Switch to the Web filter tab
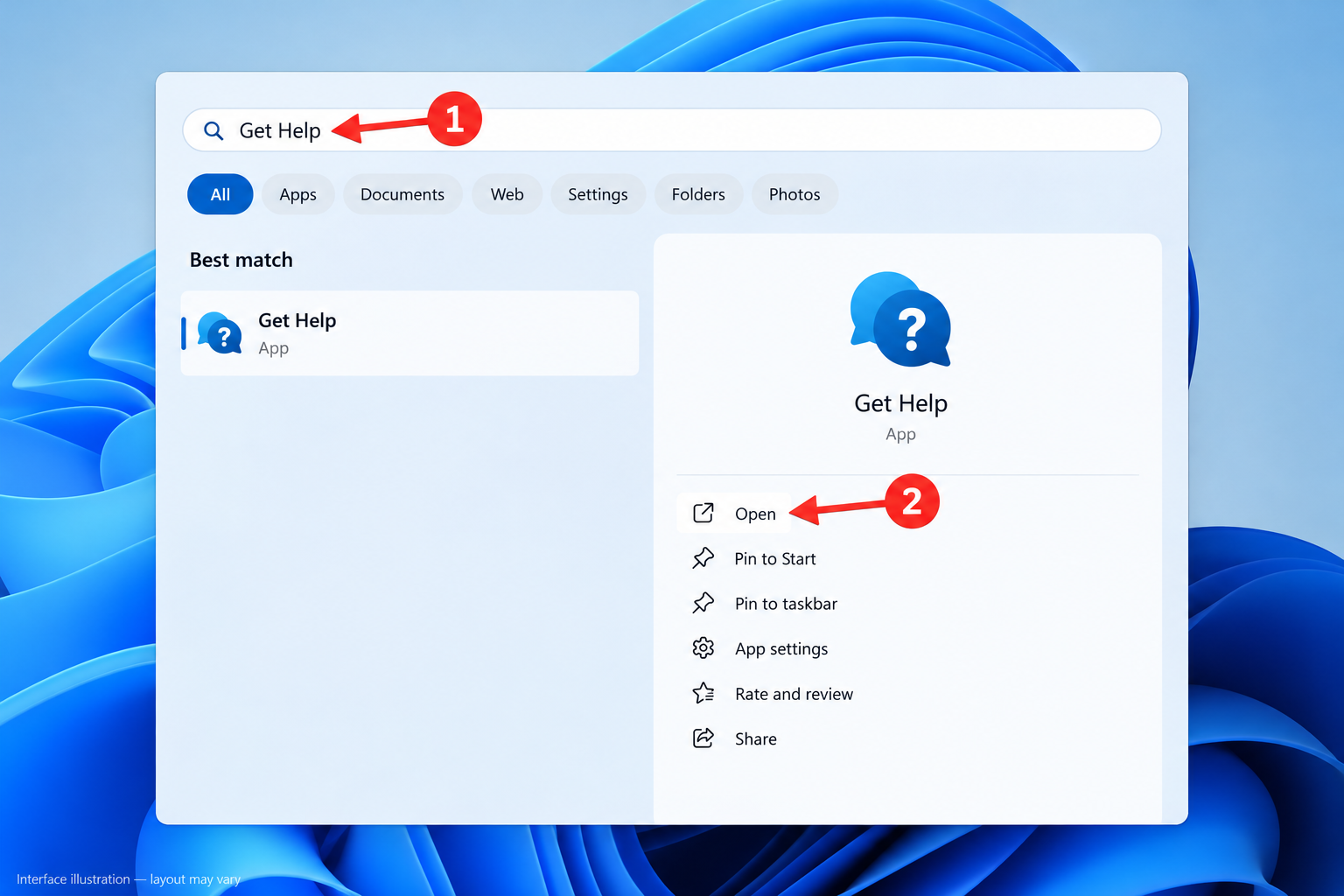The height and width of the screenshot is (896, 1344). 507,194
